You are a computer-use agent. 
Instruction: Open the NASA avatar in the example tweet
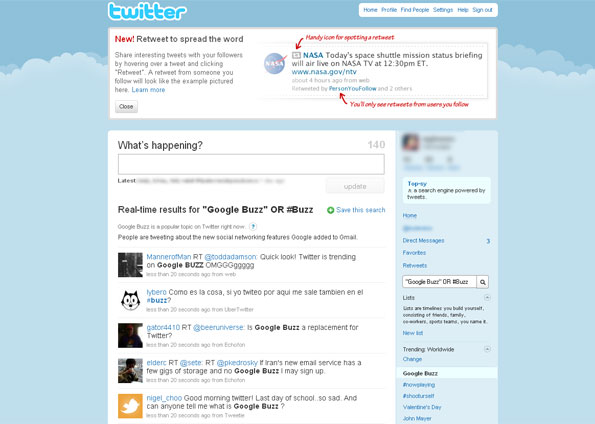(x=275, y=63)
